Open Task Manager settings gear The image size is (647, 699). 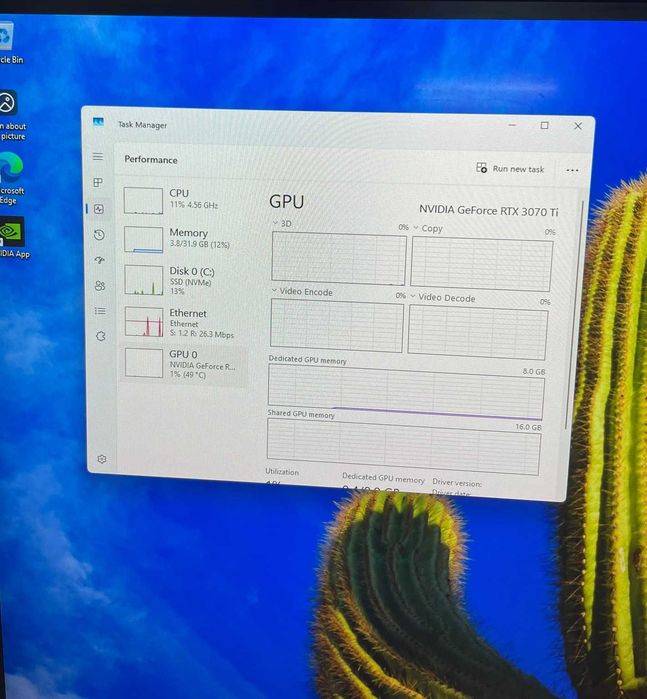(102, 459)
